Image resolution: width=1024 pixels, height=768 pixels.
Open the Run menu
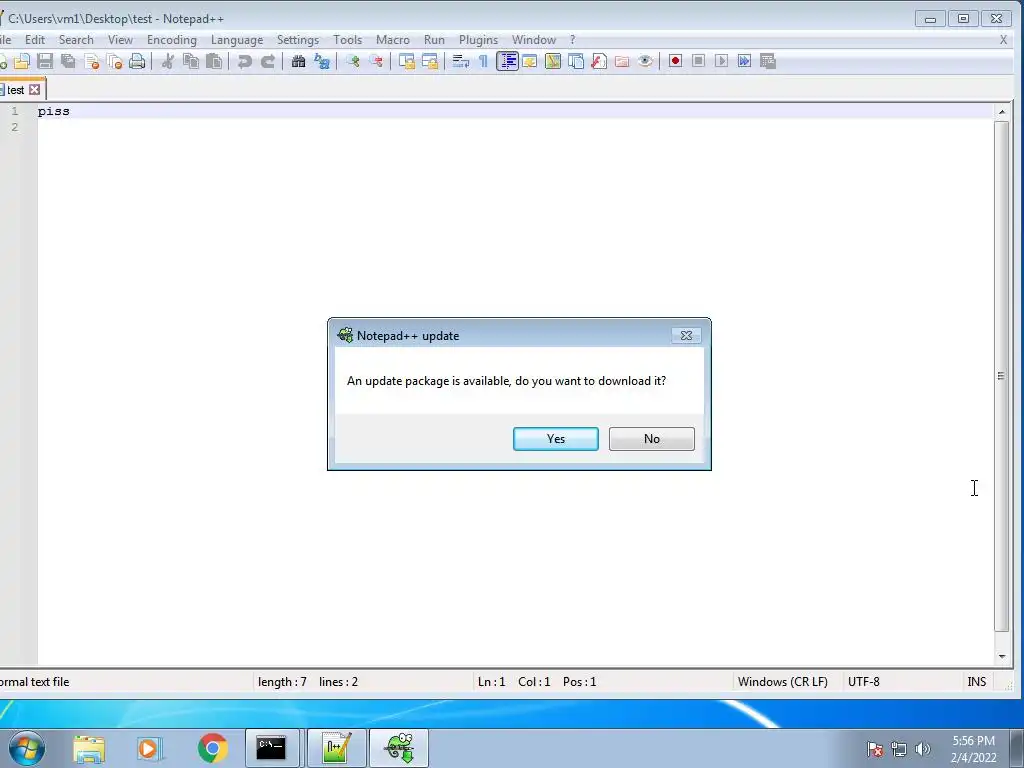tap(434, 40)
